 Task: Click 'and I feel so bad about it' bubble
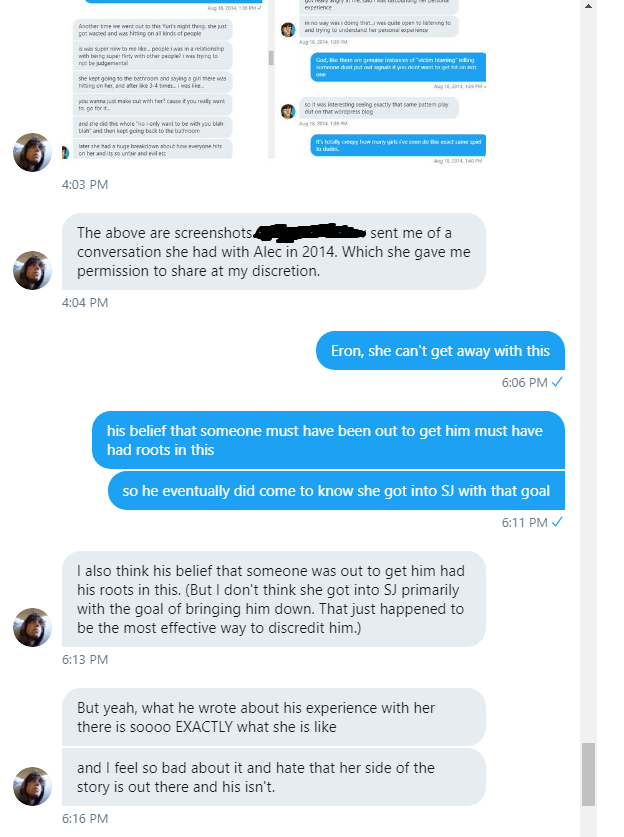tap(274, 777)
